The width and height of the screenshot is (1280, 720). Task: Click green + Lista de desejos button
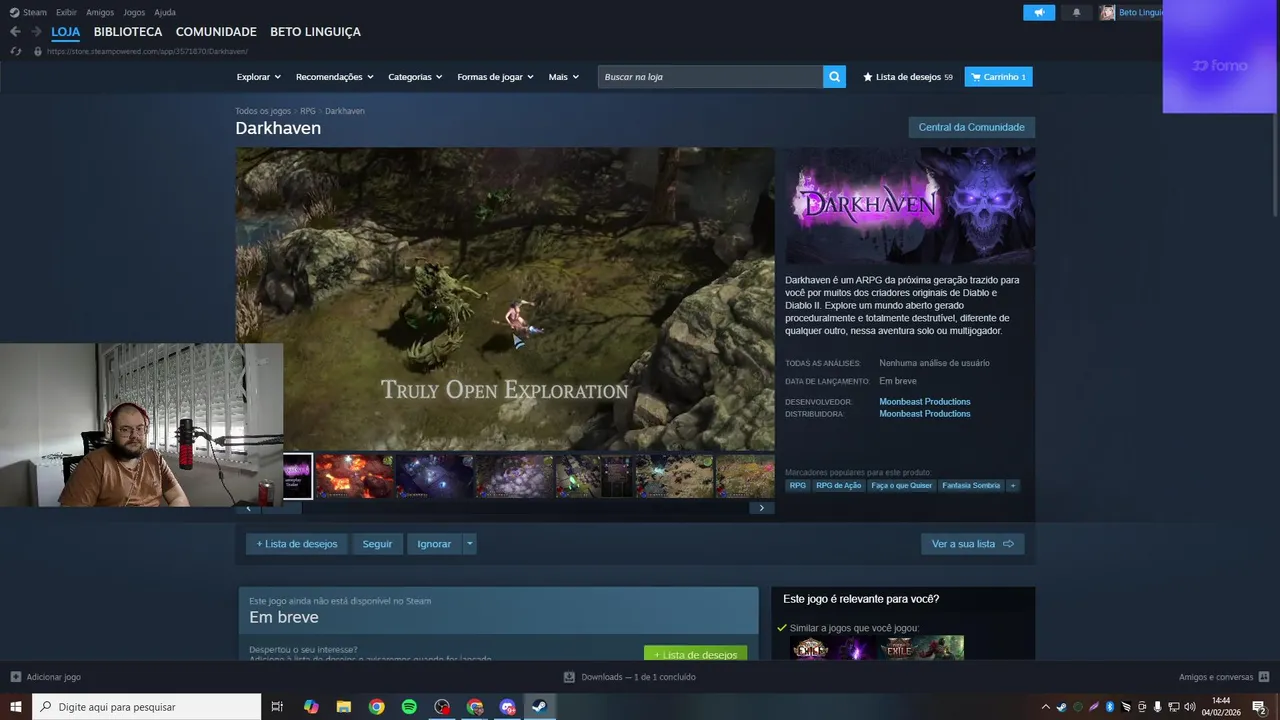click(x=696, y=654)
